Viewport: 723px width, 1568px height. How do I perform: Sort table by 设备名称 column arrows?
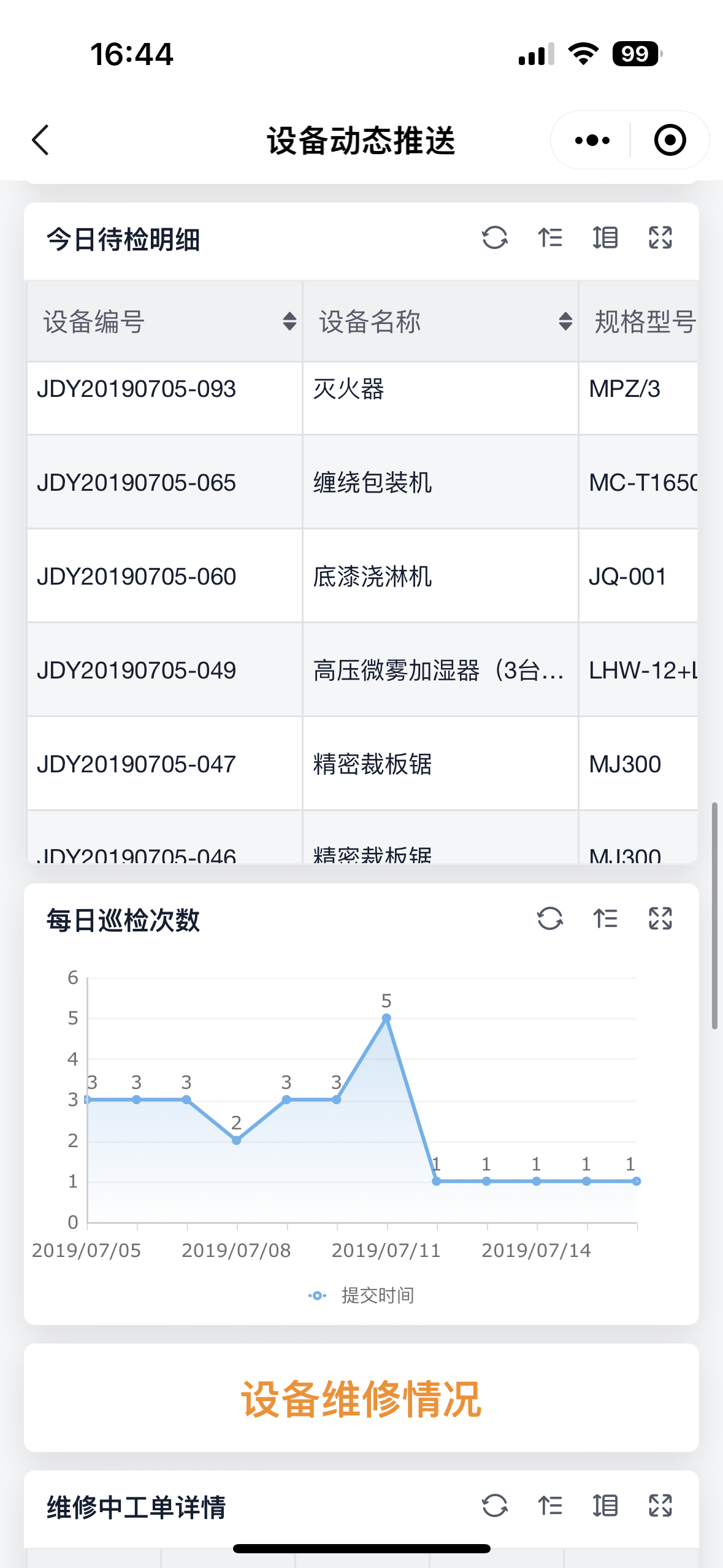[565, 321]
